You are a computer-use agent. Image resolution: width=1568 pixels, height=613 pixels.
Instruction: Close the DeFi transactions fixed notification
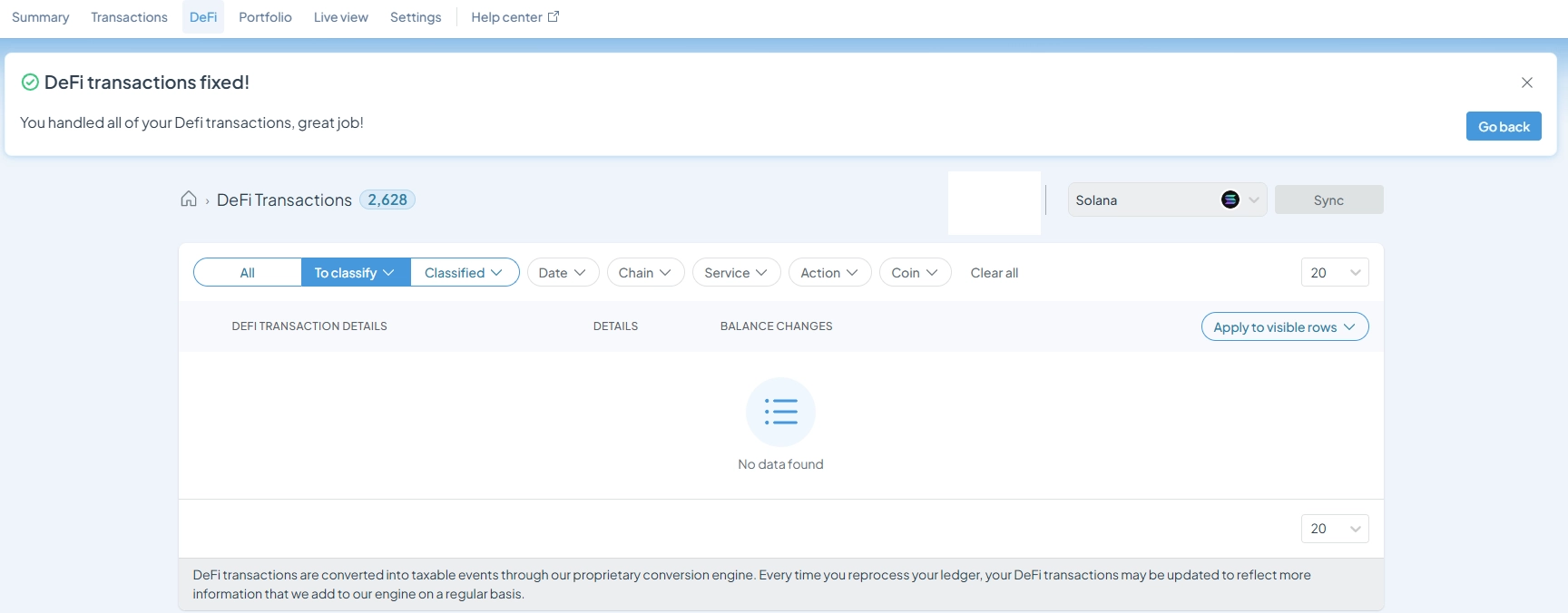click(1527, 83)
